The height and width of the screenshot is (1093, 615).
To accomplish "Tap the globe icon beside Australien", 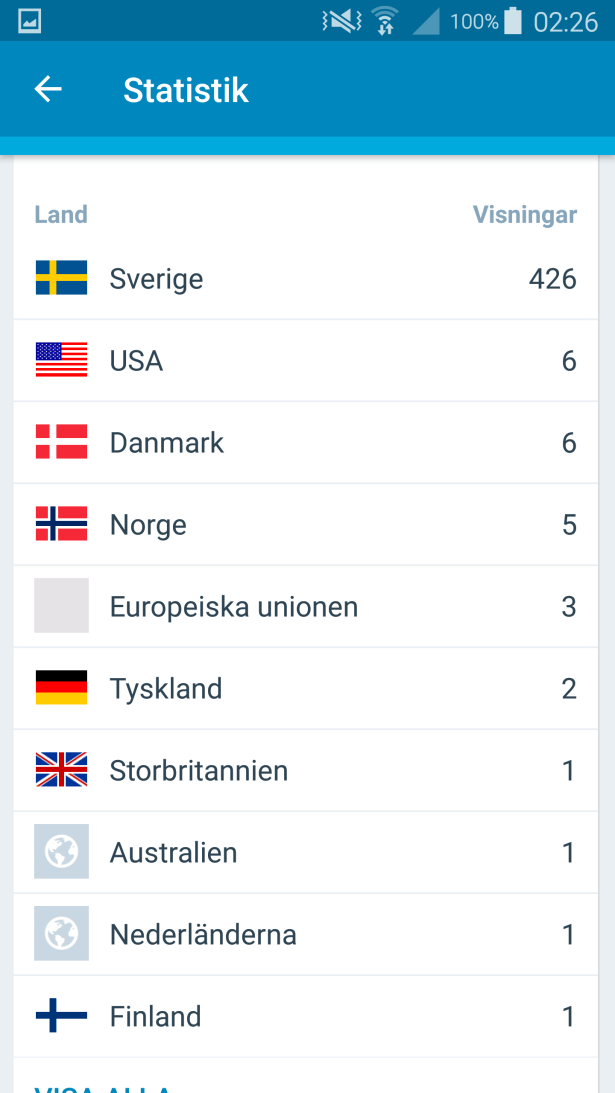I will point(61,852).
